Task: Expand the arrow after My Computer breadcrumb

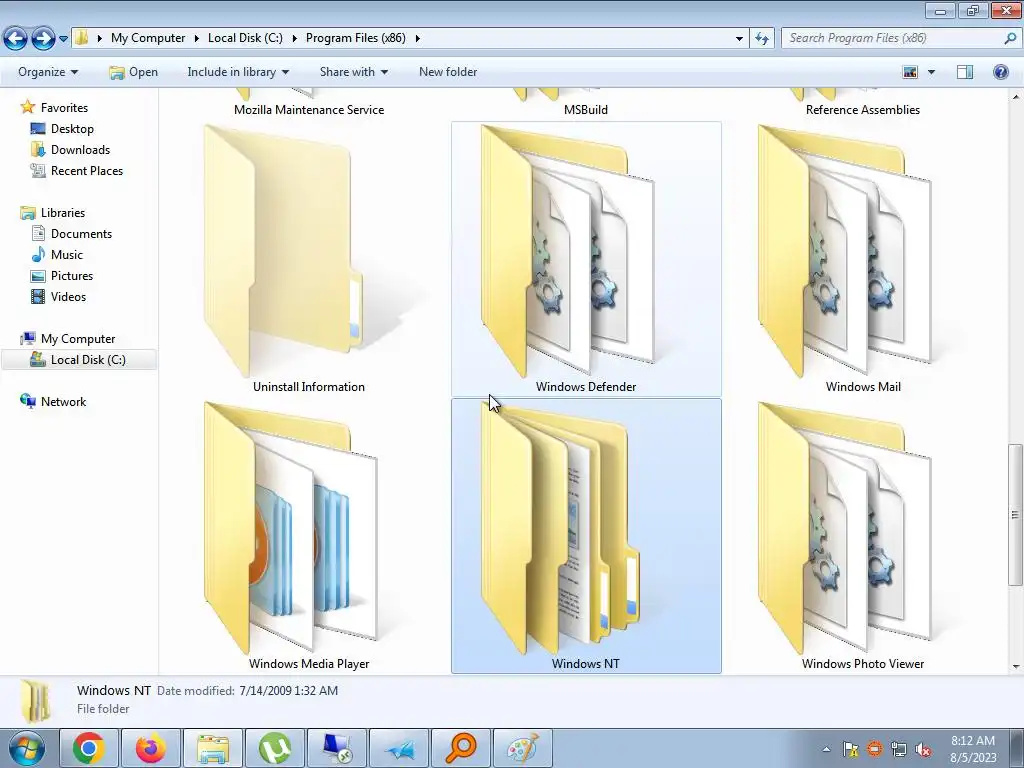Action: coord(196,38)
